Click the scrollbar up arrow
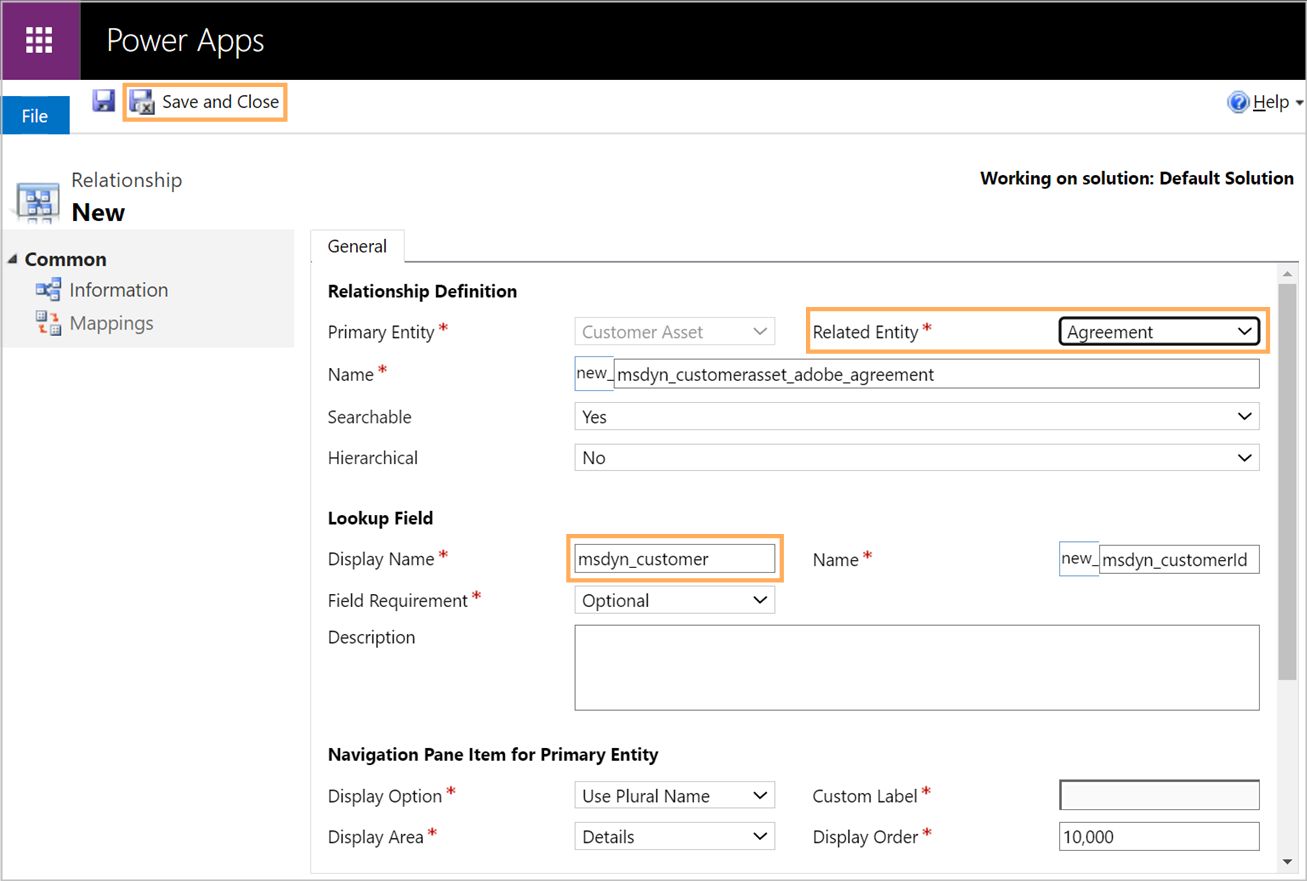Screen dimensions: 1307x881 [x=1287, y=274]
